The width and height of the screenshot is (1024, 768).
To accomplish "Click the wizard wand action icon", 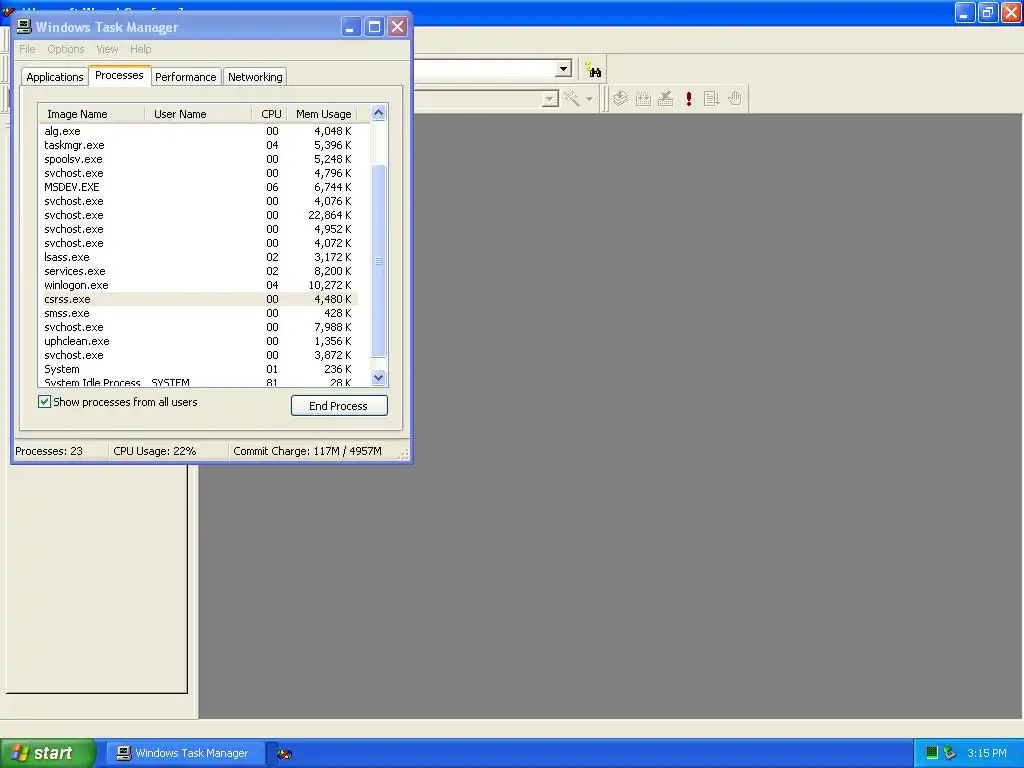I will click(x=572, y=99).
